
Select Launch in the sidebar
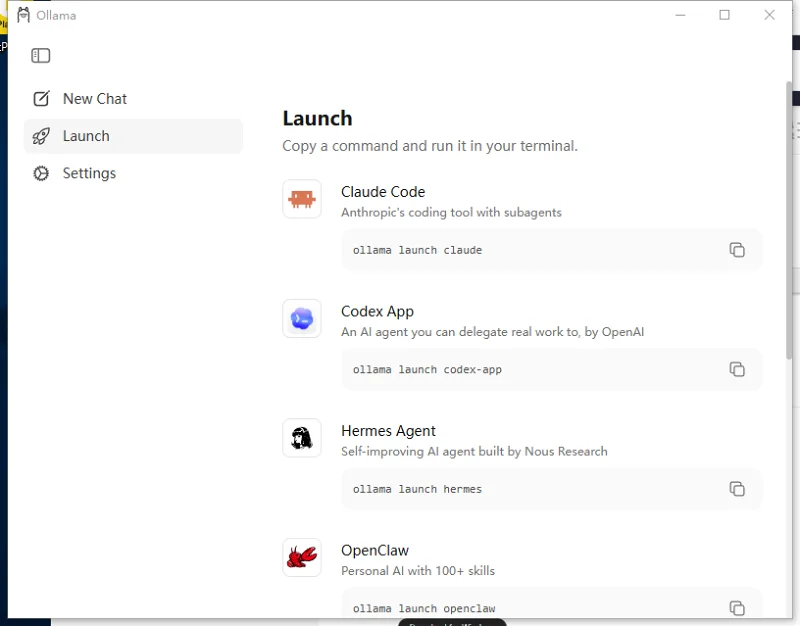[x=133, y=136]
